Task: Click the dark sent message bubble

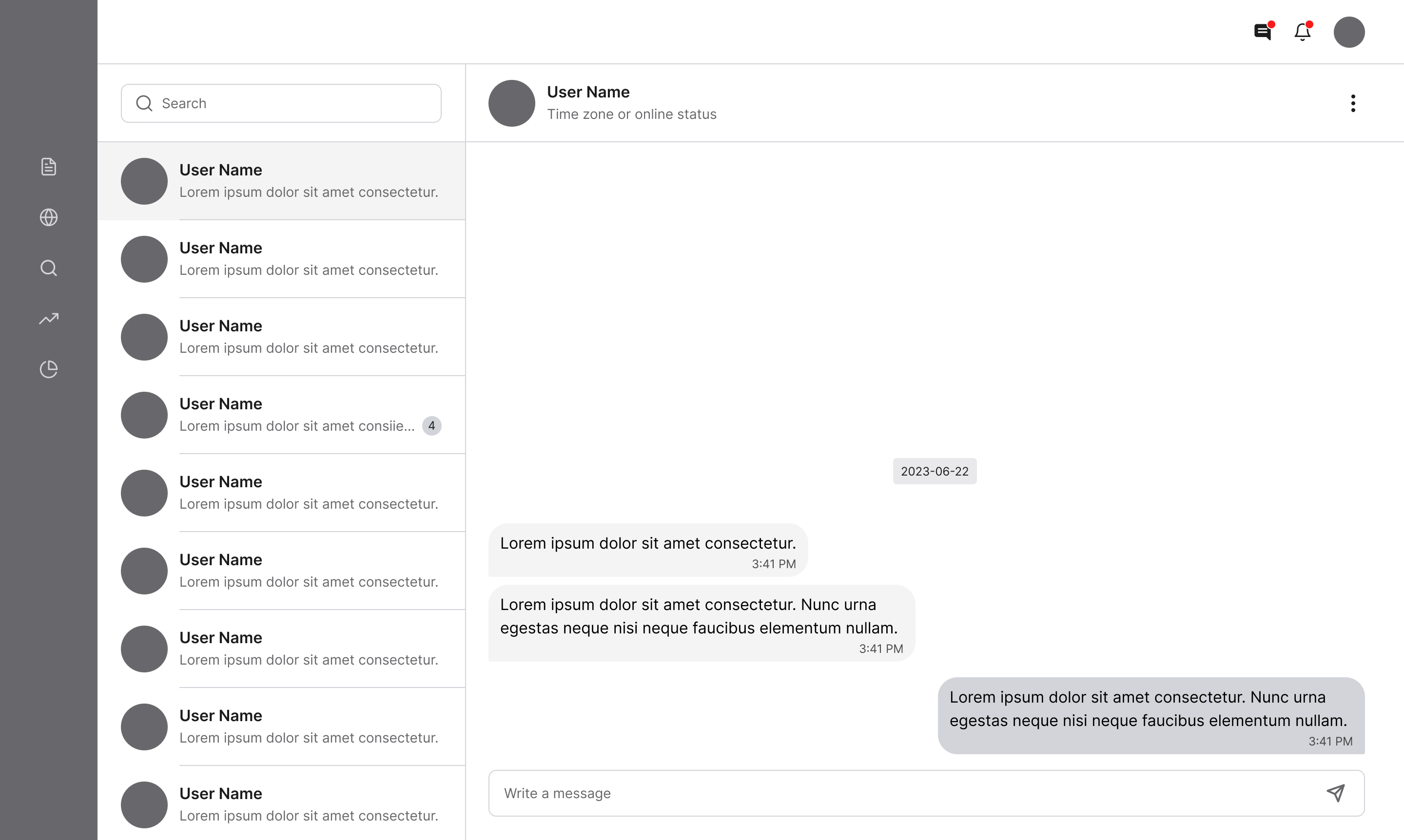Action: (1151, 715)
